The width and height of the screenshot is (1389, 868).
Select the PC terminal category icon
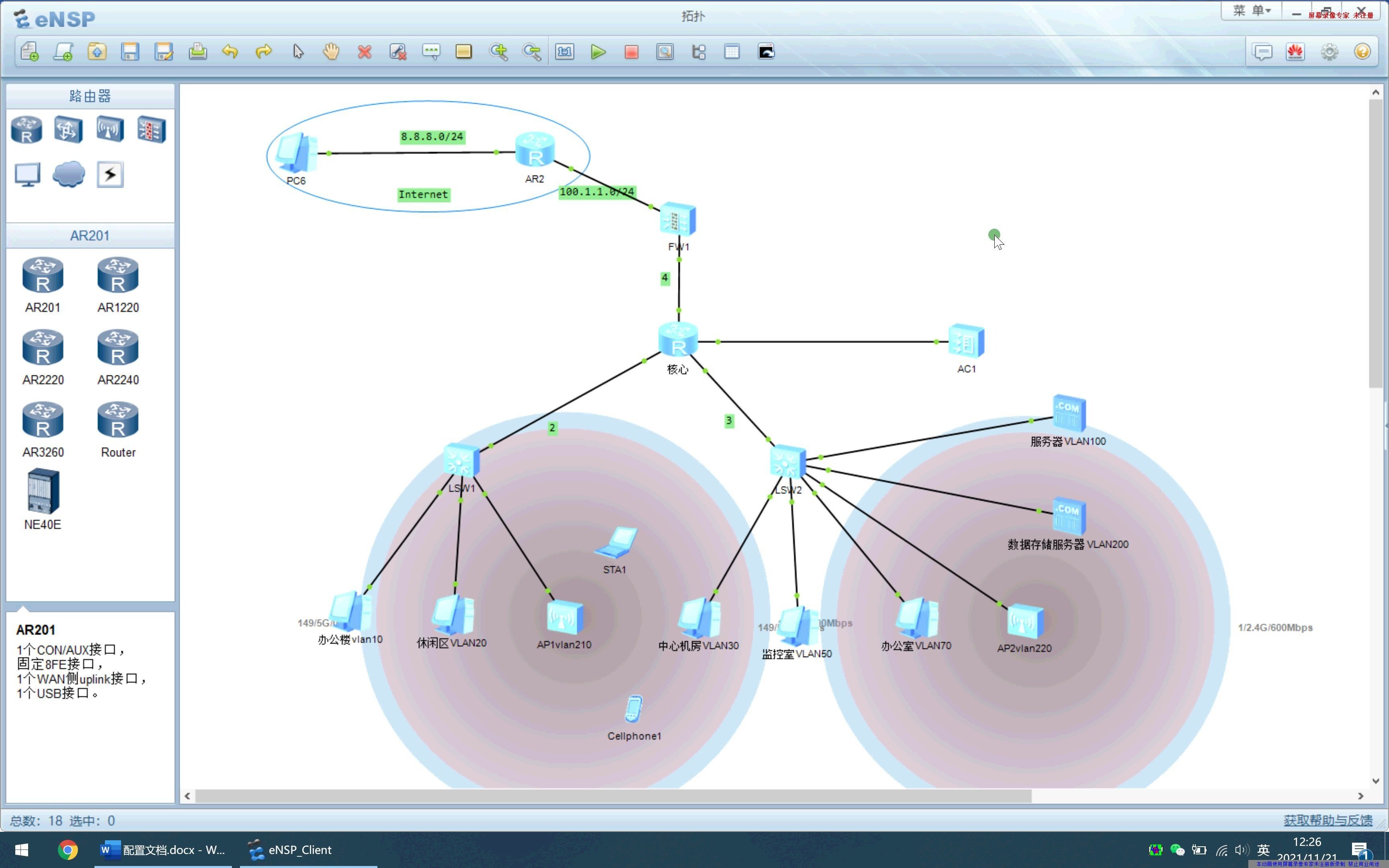coord(27,174)
